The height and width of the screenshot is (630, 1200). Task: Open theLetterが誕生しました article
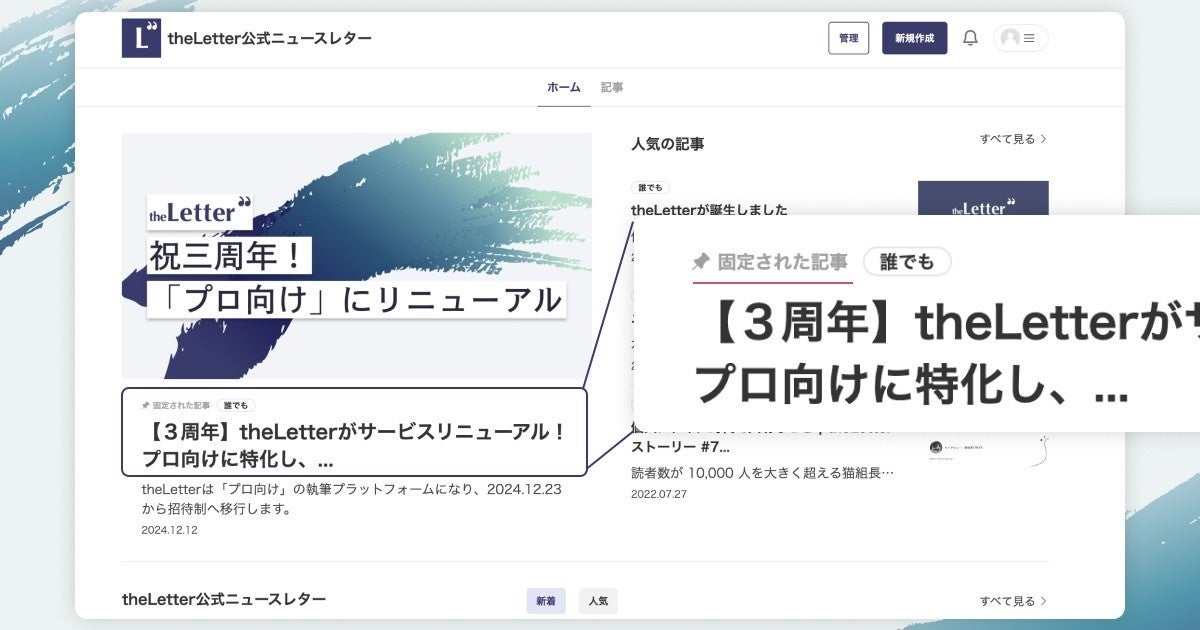pos(709,210)
